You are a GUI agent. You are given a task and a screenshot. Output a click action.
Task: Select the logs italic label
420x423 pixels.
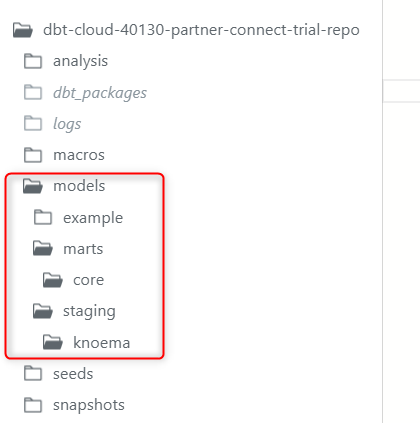point(67,124)
